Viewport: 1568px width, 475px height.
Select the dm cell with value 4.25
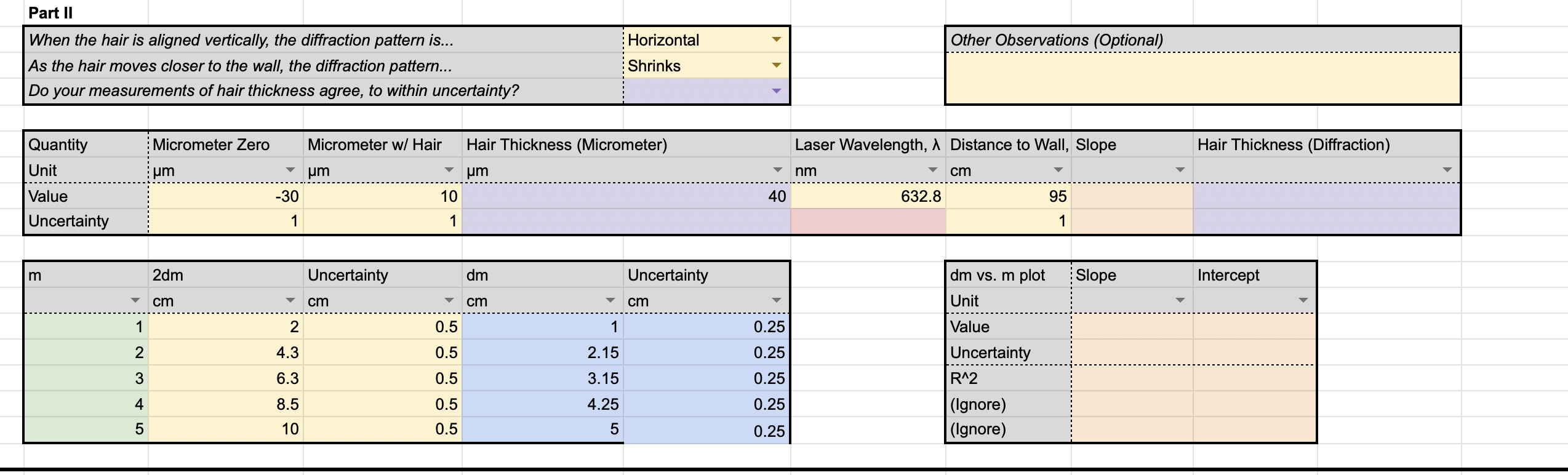coord(543,404)
